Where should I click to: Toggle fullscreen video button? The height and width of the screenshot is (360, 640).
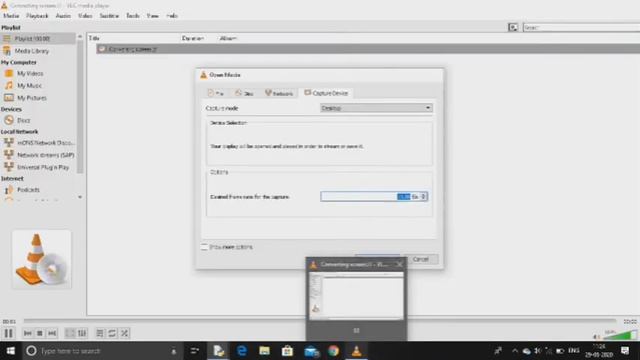point(70,333)
